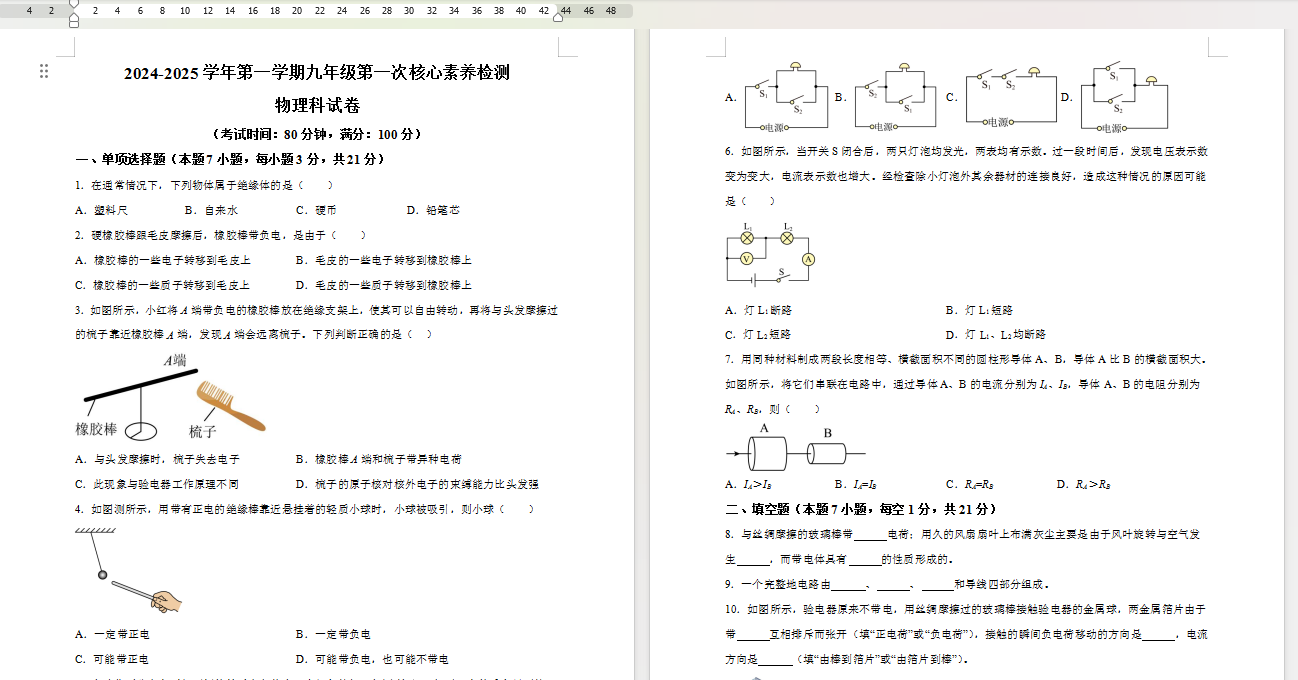Click option "C. RA=RB"
Screen dimensions: 1298x680
click(x=968, y=484)
